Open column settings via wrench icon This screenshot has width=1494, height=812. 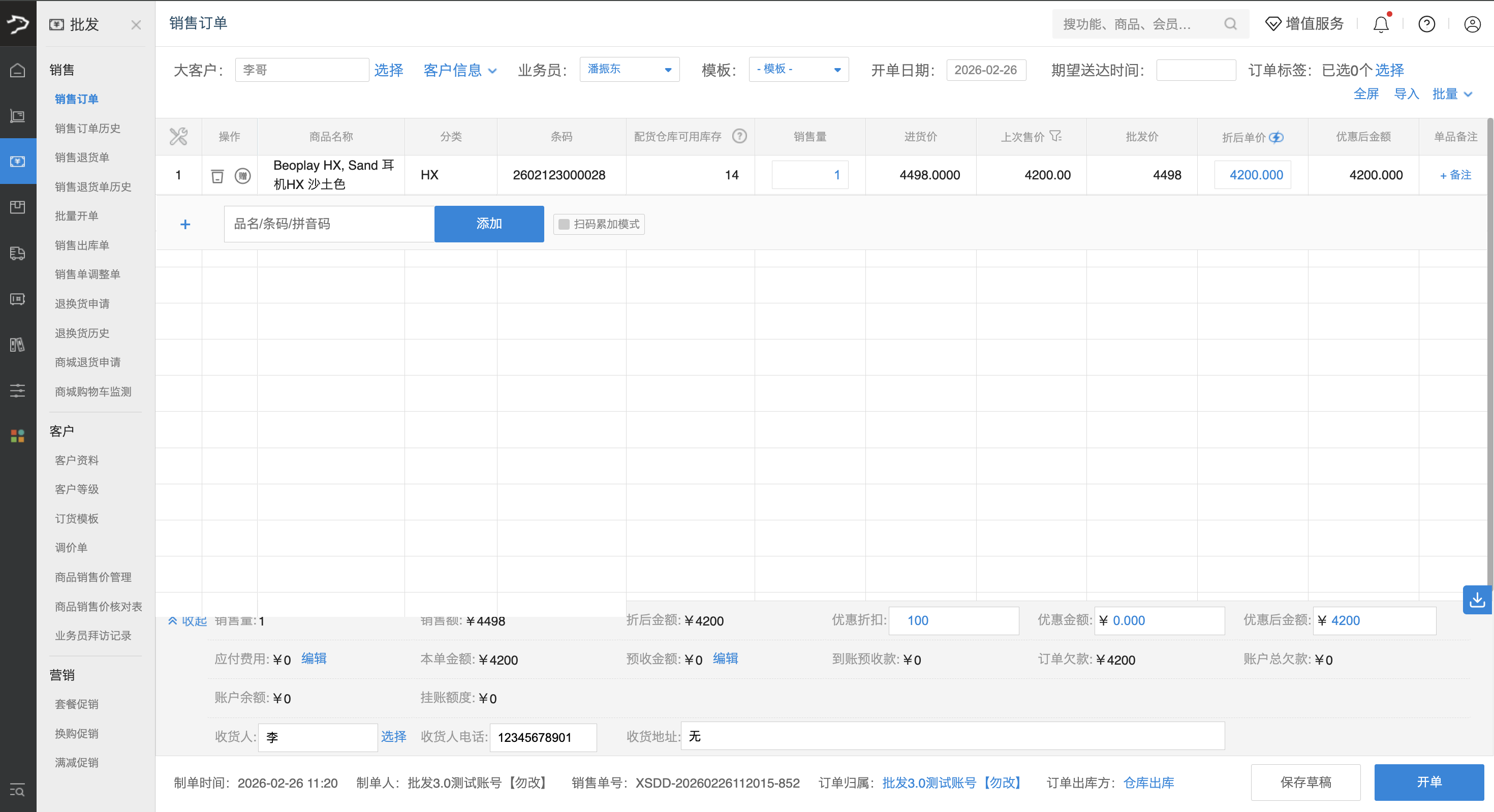click(x=178, y=136)
